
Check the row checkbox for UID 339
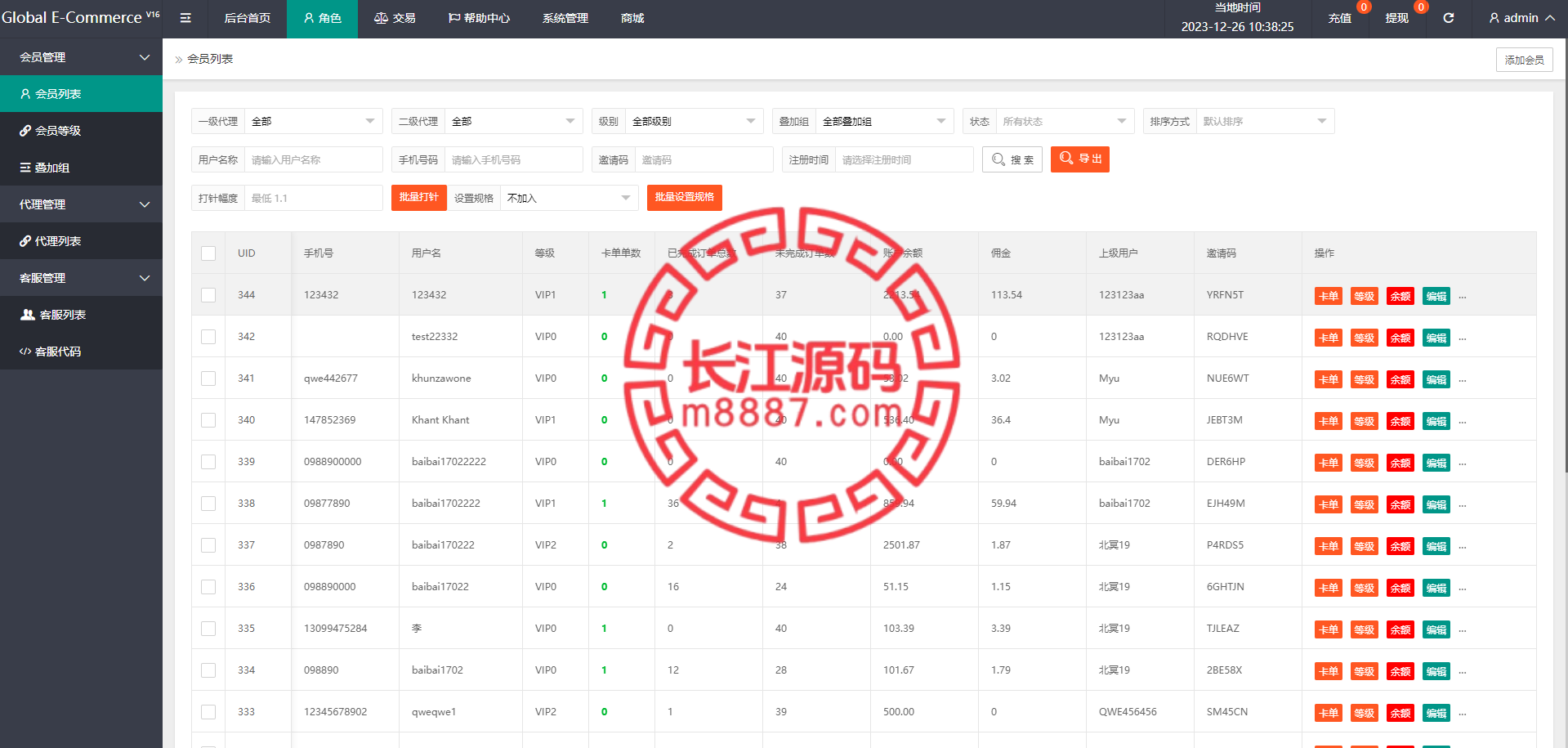point(208,462)
